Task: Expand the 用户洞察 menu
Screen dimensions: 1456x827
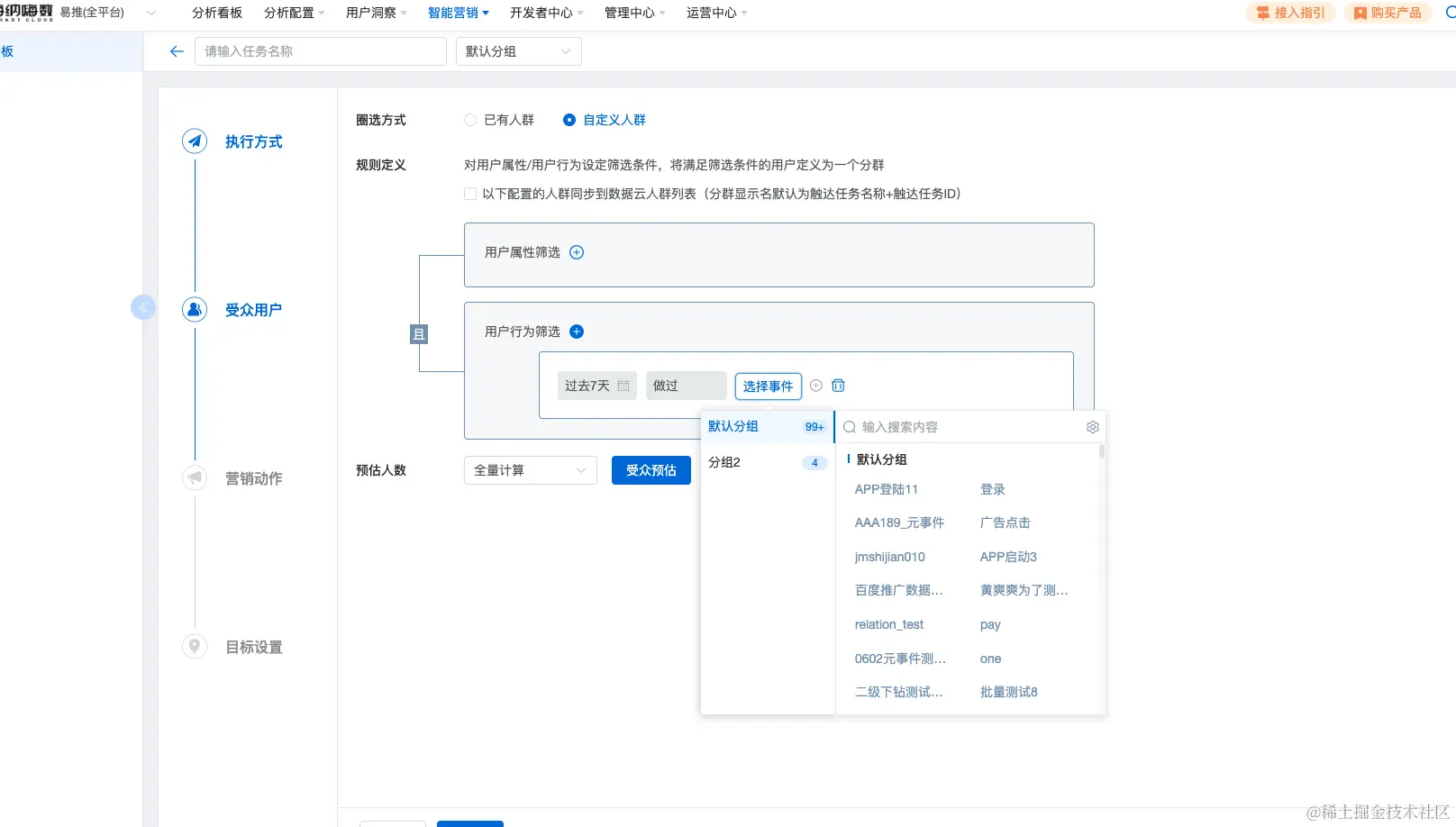Action: pos(377,13)
